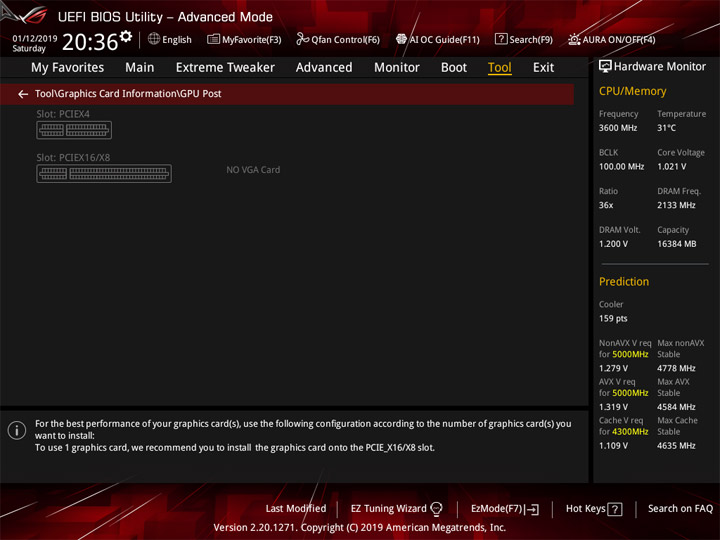Click the settings gear beside the clock
The image size is (720, 540).
click(x=126, y=36)
